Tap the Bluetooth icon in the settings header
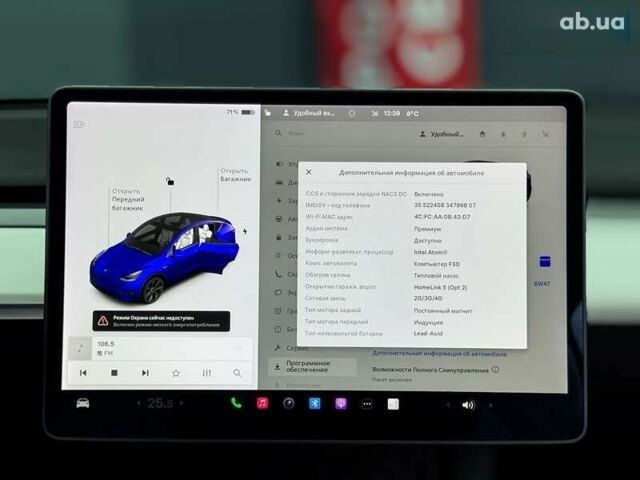 click(524, 134)
